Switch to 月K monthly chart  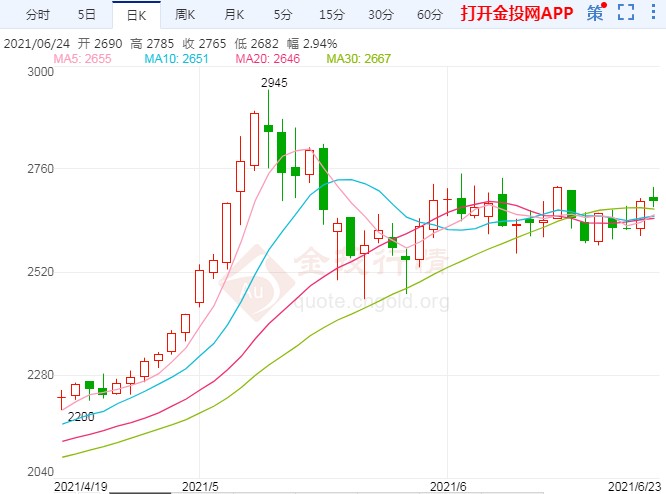(x=234, y=14)
